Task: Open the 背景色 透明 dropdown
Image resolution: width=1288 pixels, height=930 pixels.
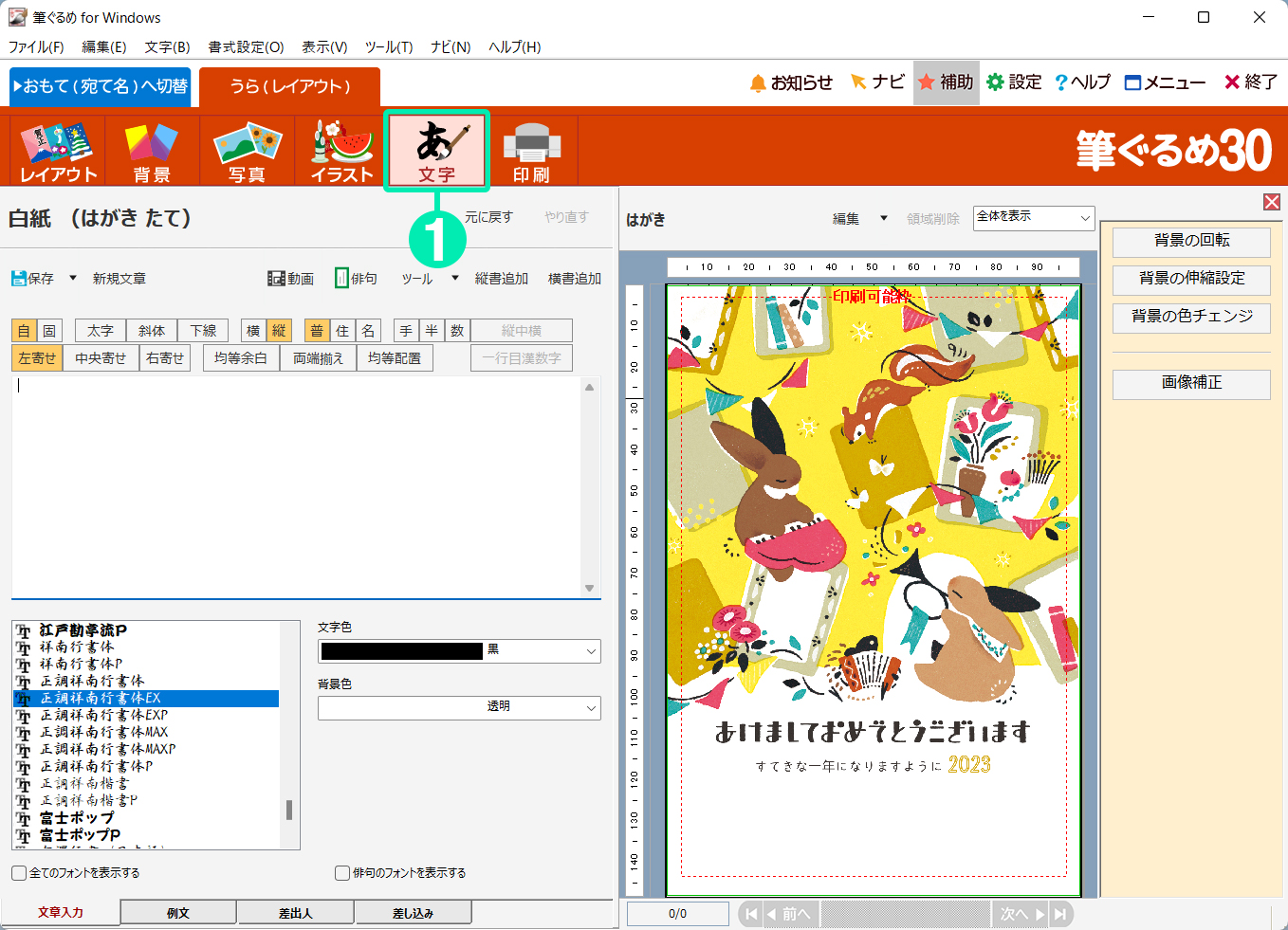Action: pos(591,707)
